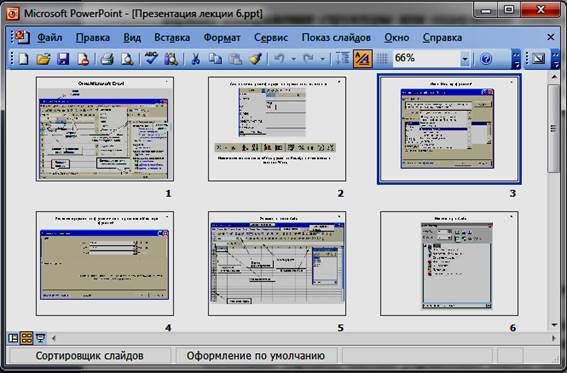This screenshot has width=567, height=373.
Task: Click the highlighted slide 3 thumbnail
Action: [x=449, y=129]
